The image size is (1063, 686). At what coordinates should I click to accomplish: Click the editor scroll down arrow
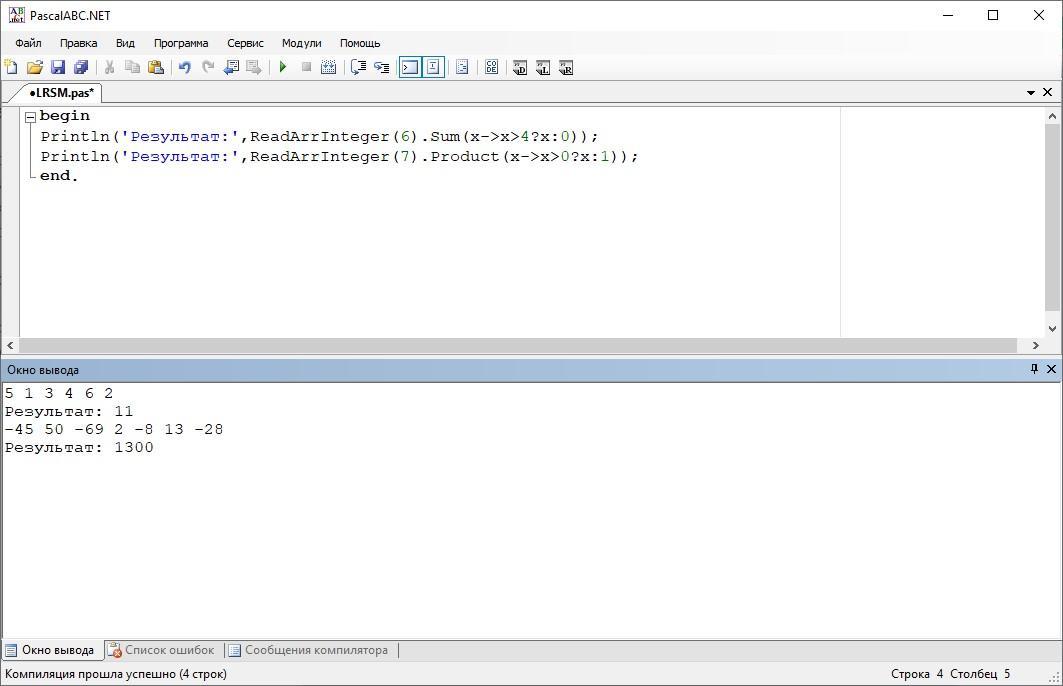click(x=1052, y=329)
